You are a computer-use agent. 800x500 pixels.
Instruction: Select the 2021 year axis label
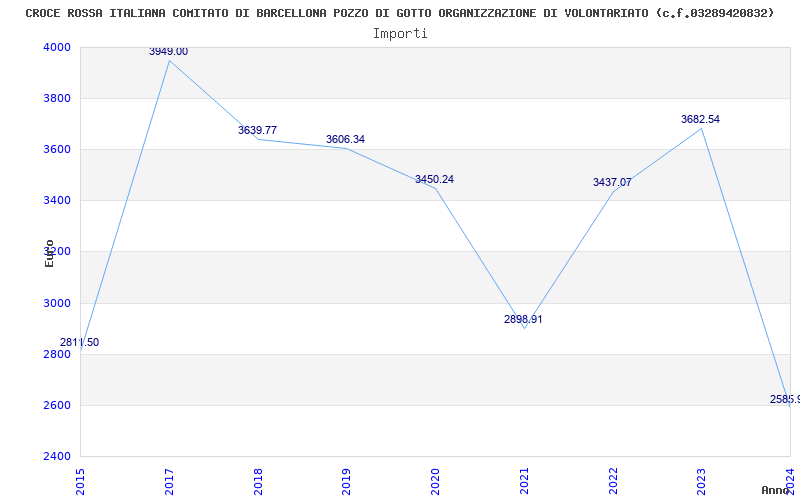coord(524,481)
